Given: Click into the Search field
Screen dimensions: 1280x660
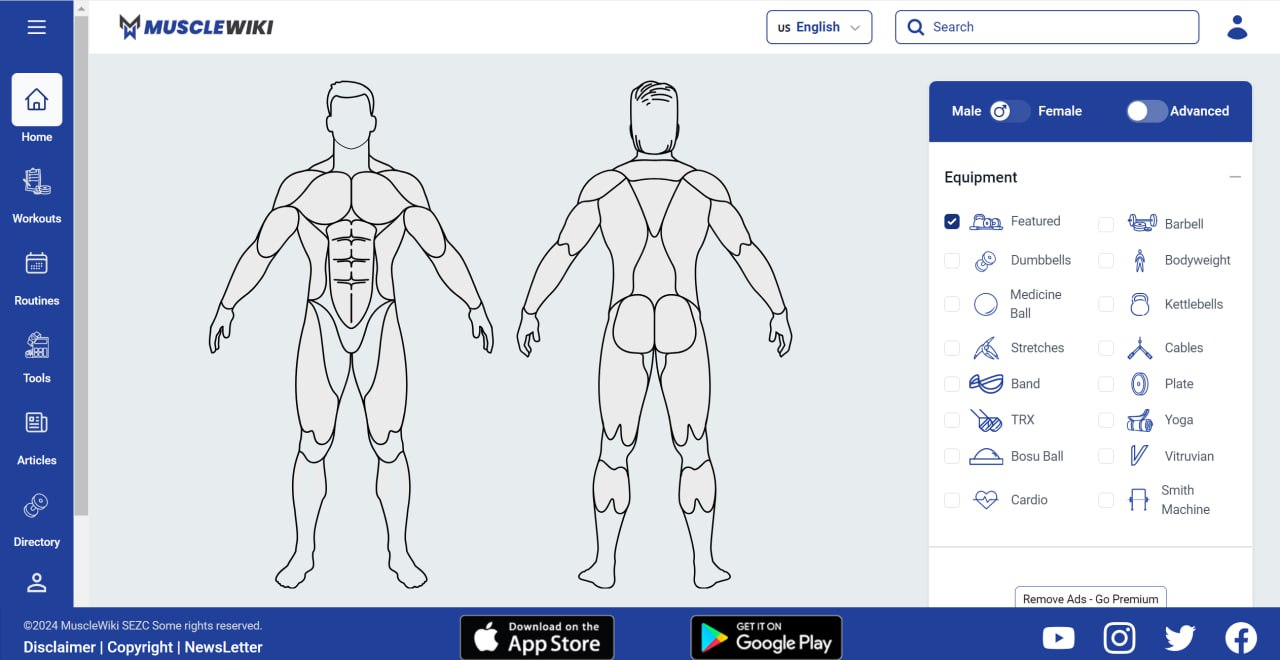Looking at the screenshot, I should coord(1046,27).
